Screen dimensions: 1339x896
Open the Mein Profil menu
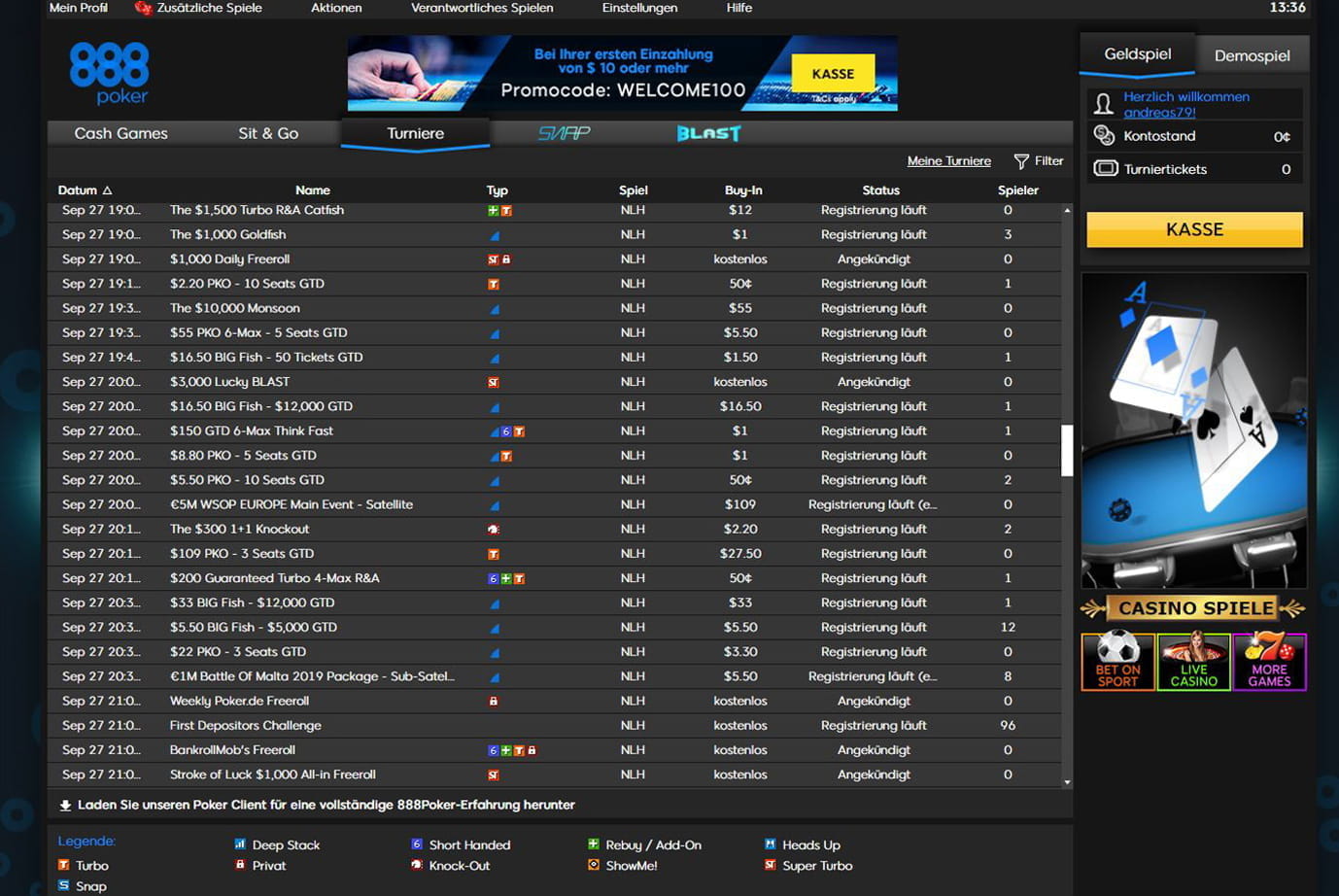(79, 8)
